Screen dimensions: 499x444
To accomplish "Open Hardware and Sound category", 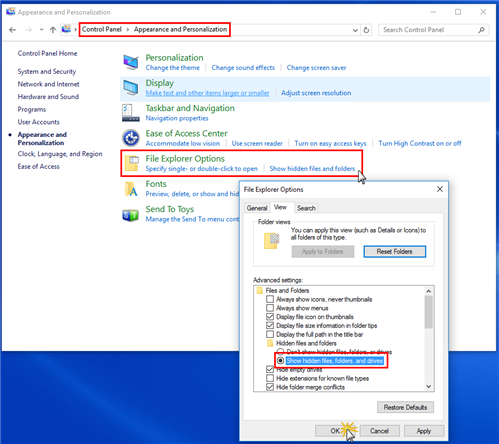I will pyautogui.click(x=48, y=97).
